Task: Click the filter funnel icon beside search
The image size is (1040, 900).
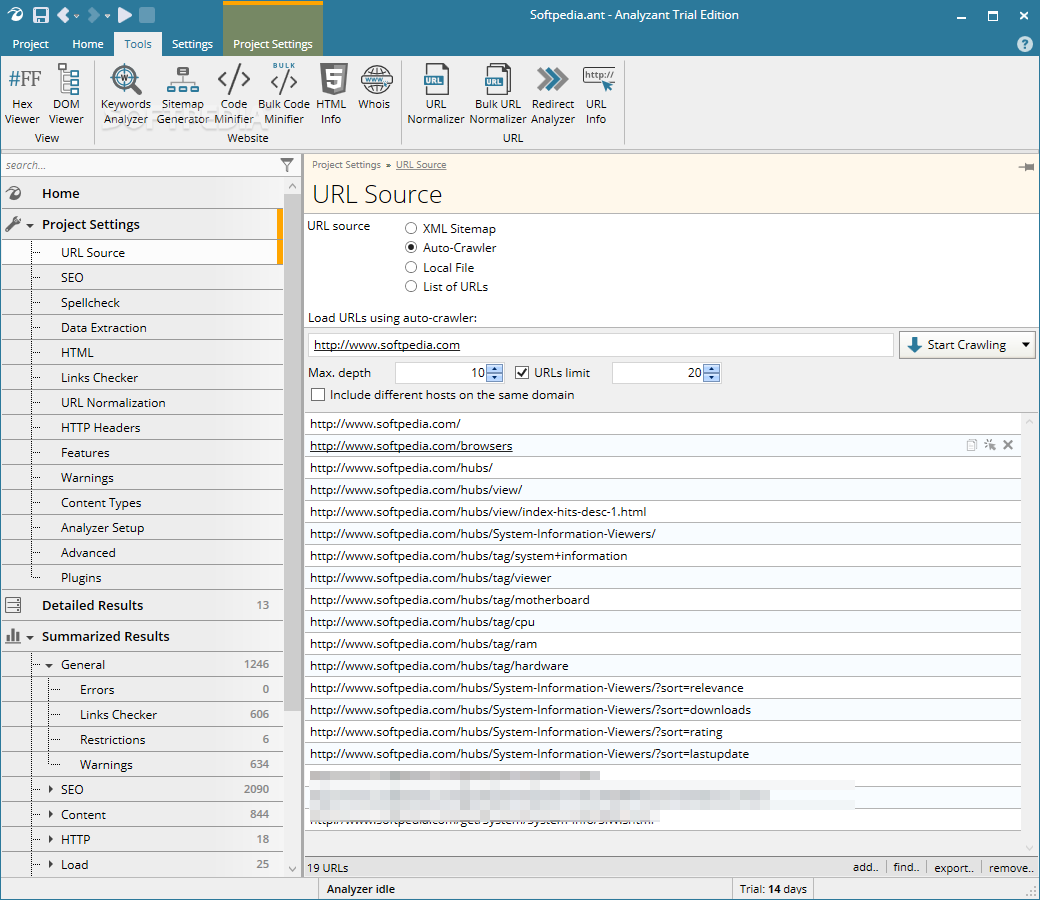Action: (287, 165)
